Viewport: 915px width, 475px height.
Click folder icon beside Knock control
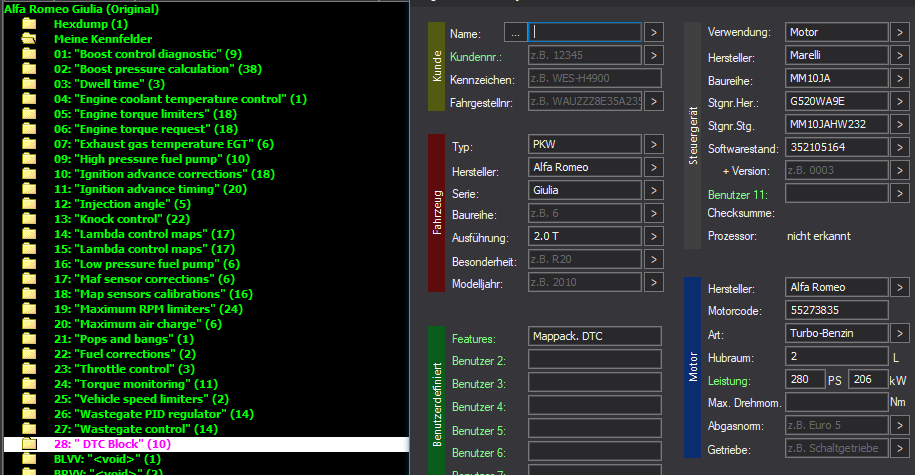tap(29, 219)
